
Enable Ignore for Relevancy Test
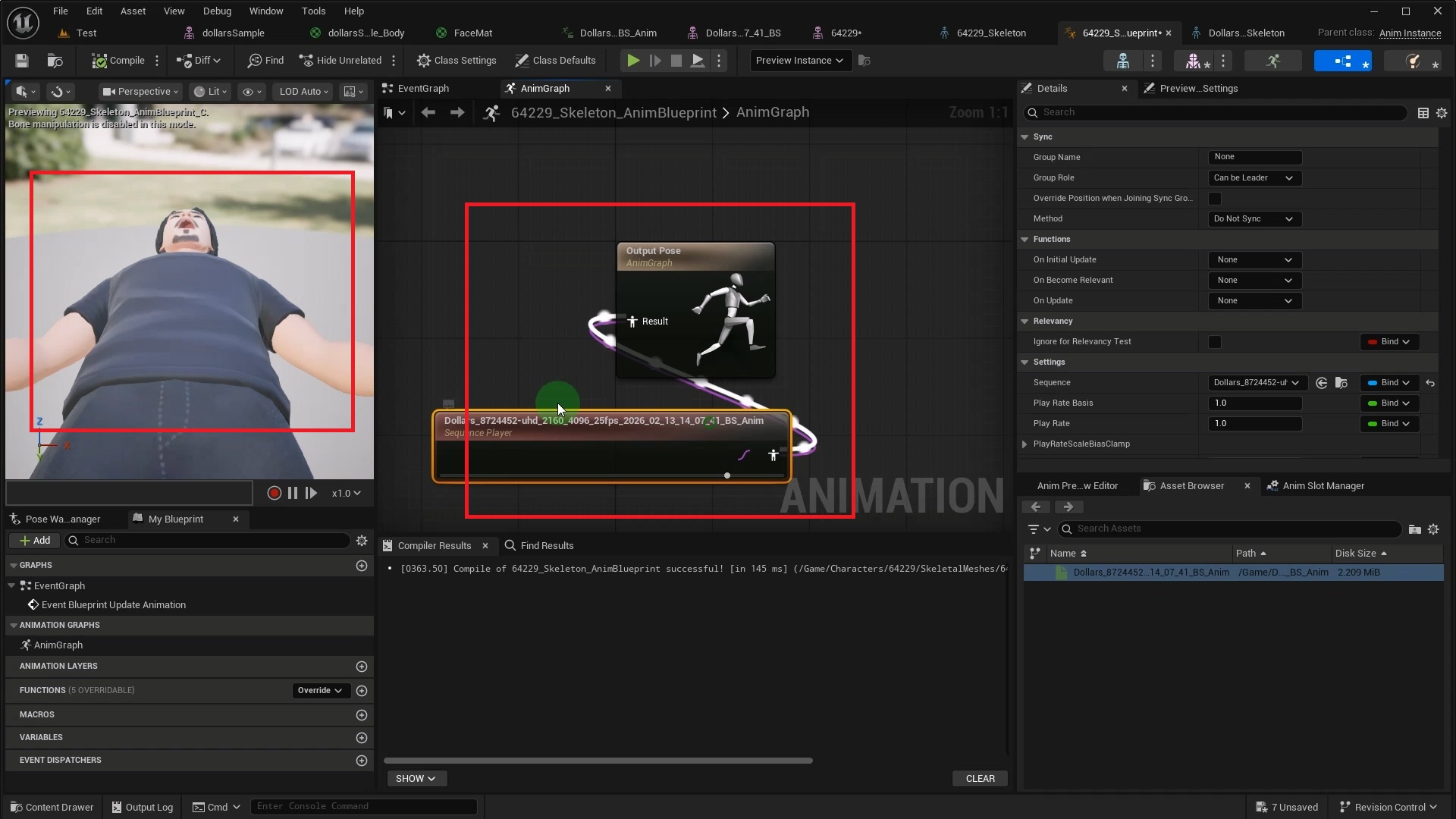(1215, 342)
